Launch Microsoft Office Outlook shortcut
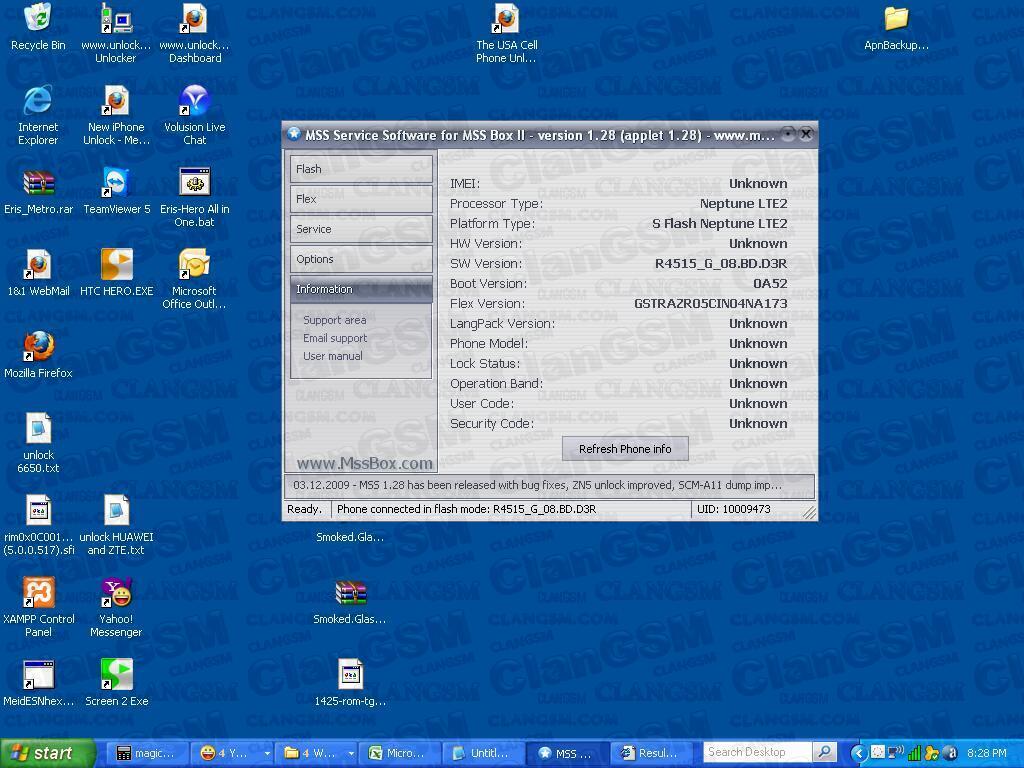 tap(194, 264)
